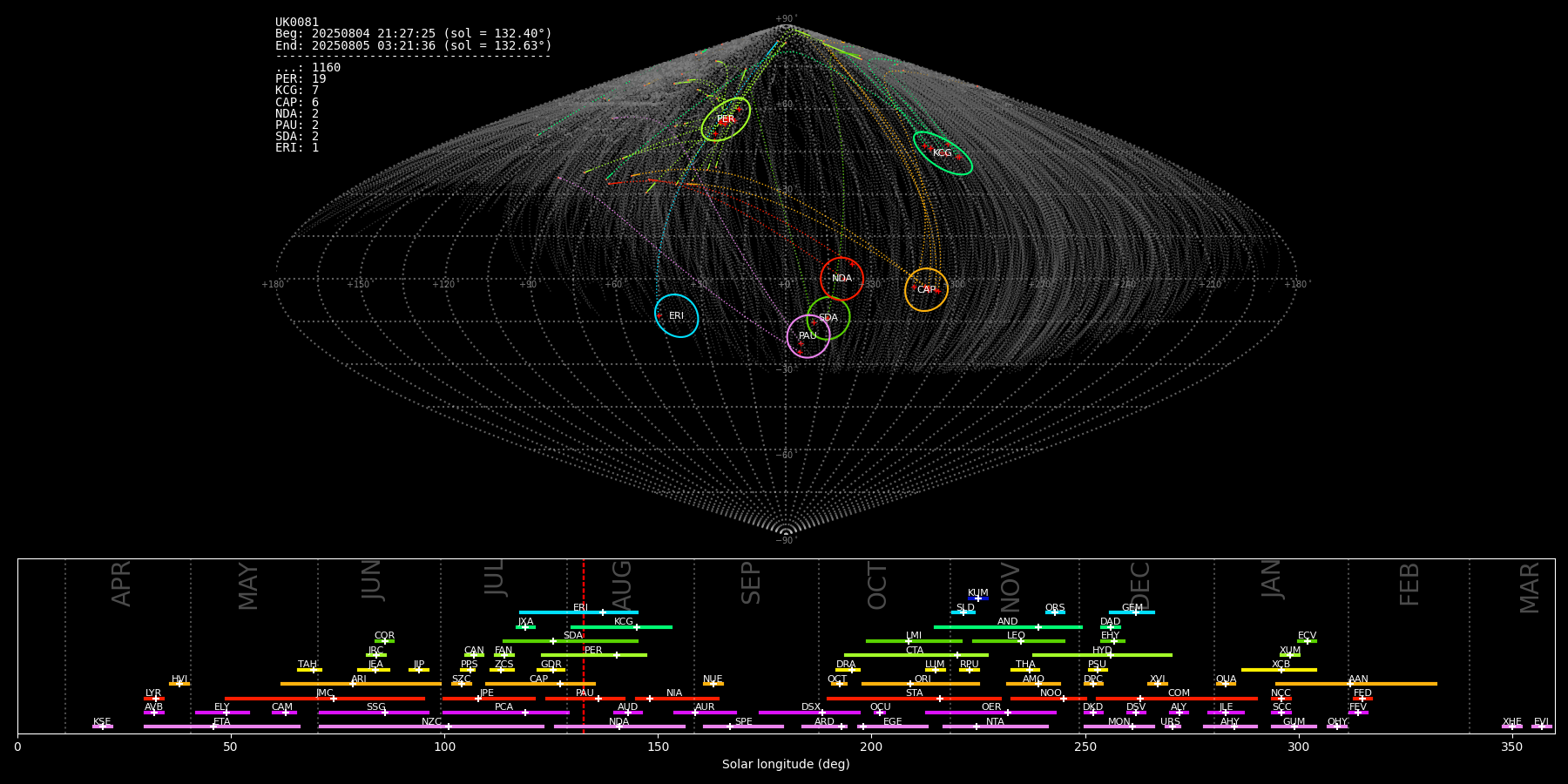This screenshot has width=1568, height=784.
Task: Click the STA shower bar in the timeline
Action: pyautogui.click(x=914, y=699)
